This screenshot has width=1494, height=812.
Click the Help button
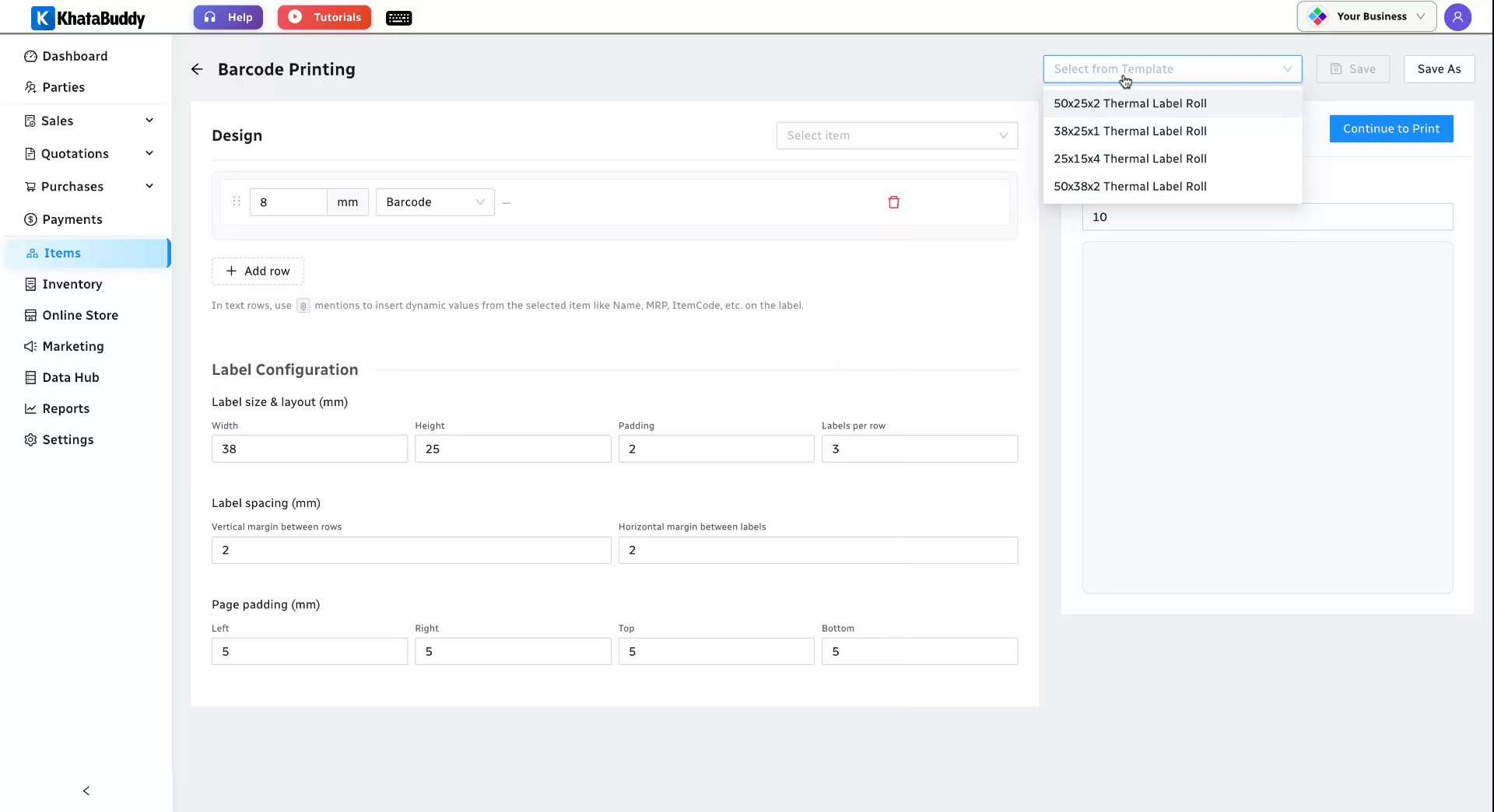pyautogui.click(x=228, y=17)
